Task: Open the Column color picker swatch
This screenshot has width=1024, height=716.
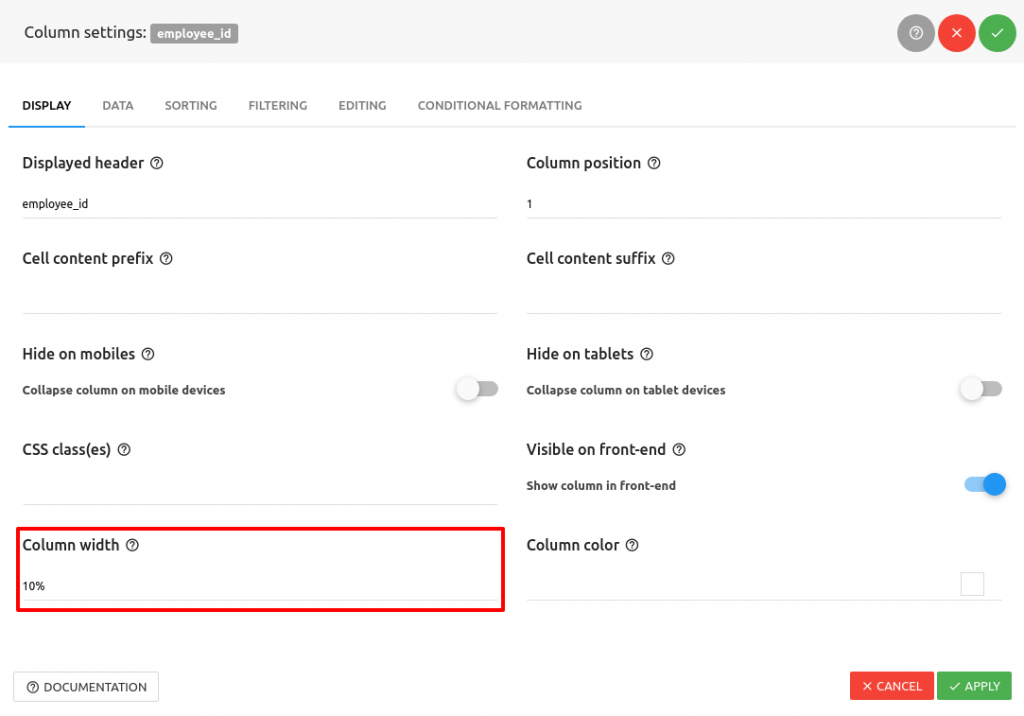Action: (x=972, y=583)
